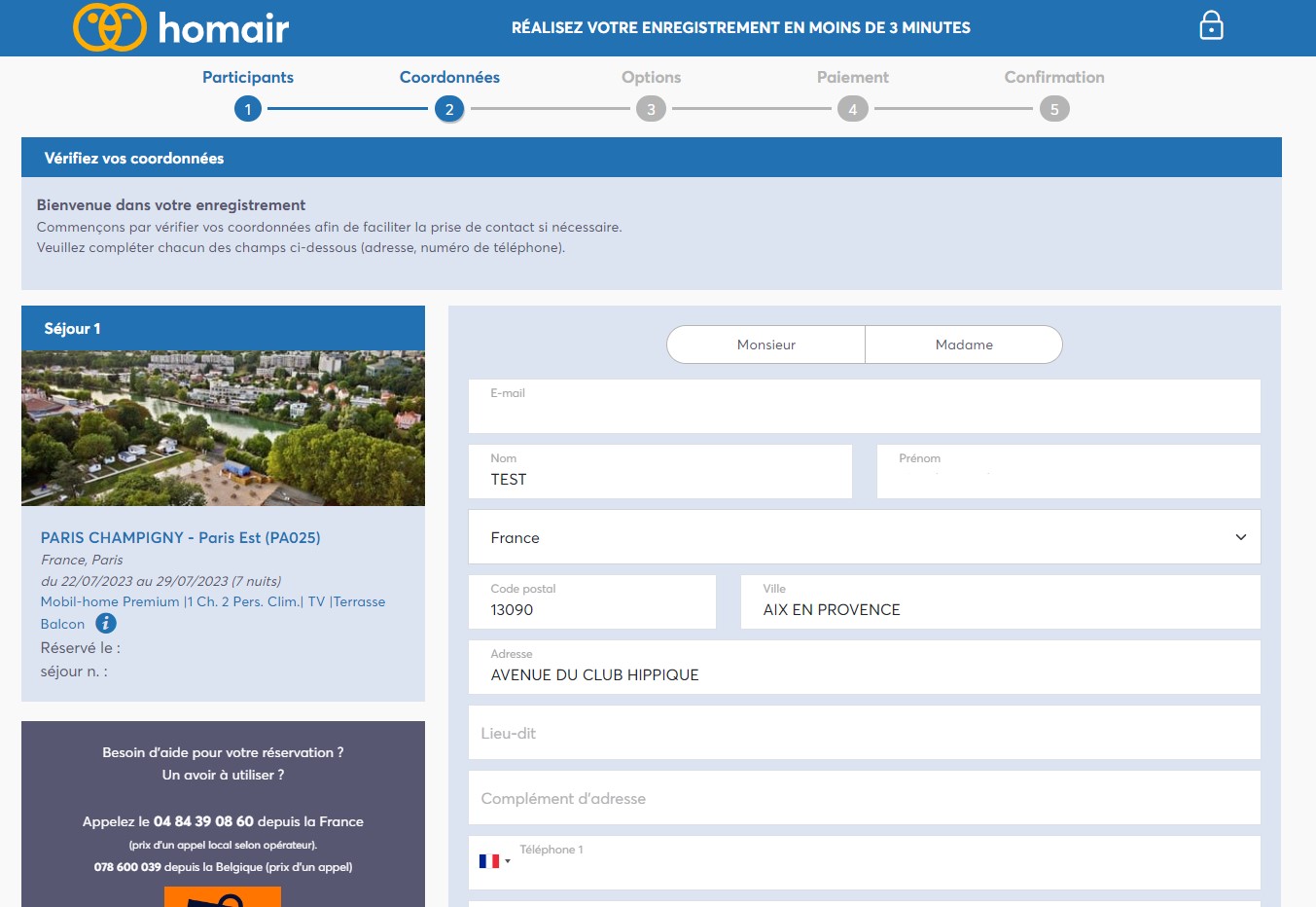Viewport: 1316px width, 907px height.
Task: Select the Monsieur title option
Action: (766, 345)
